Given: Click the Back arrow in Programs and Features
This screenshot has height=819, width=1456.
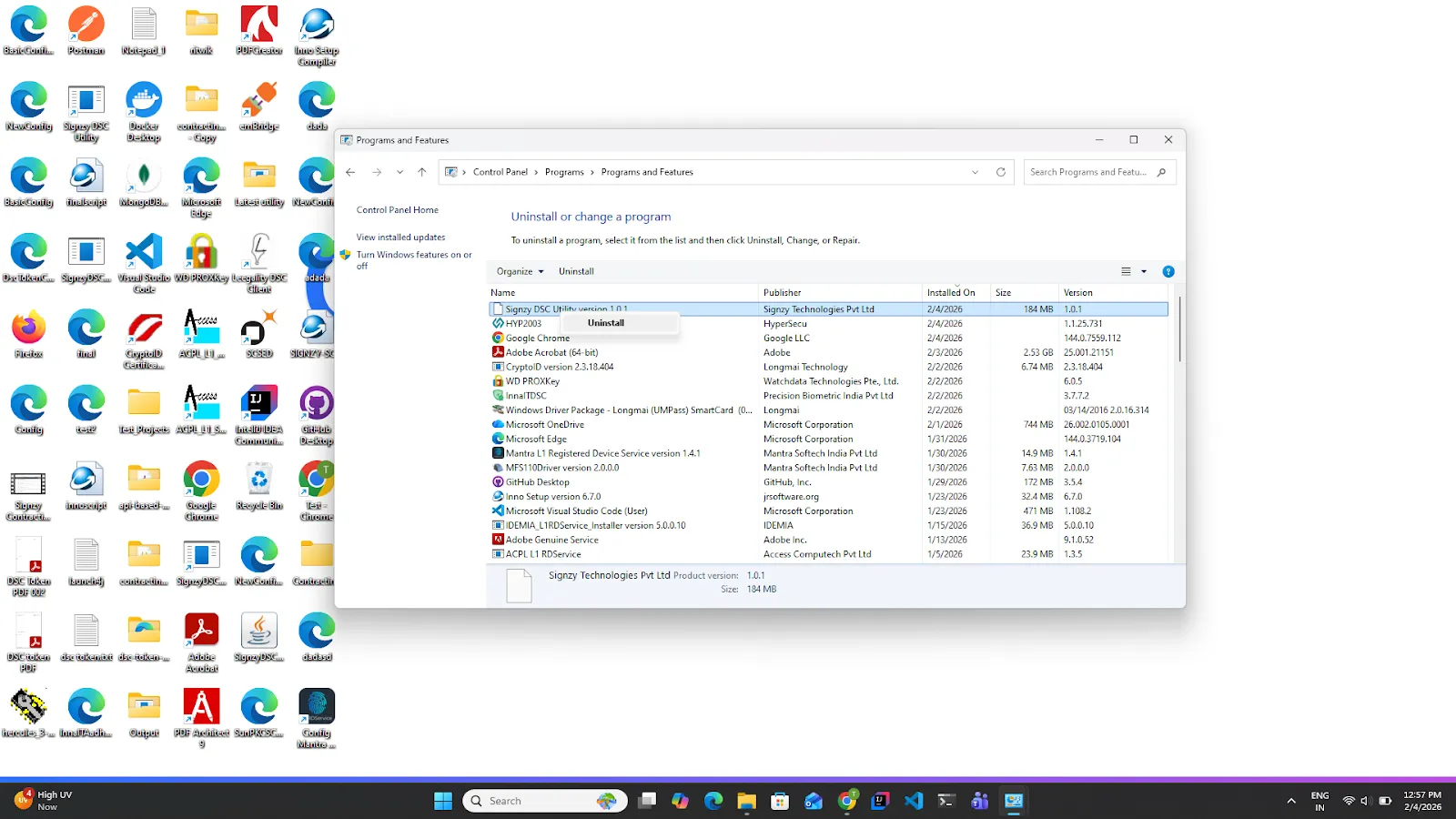Looking at the screenshot, I should 350,172.
